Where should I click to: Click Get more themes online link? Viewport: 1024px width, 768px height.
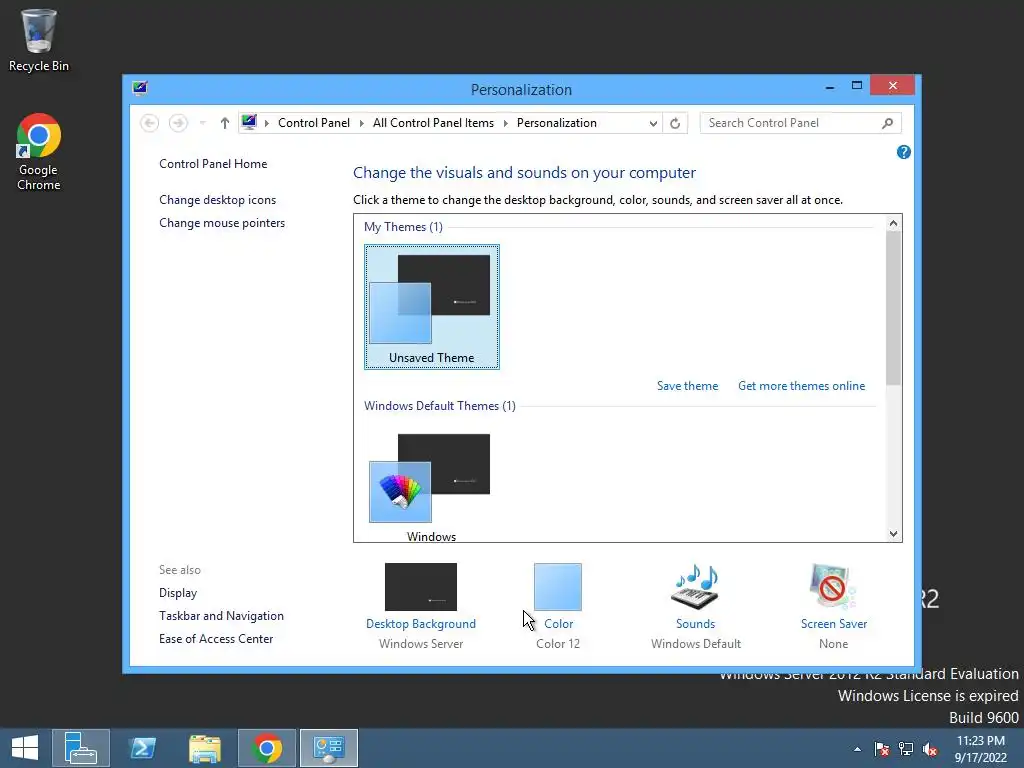click(x=801, y=386)
